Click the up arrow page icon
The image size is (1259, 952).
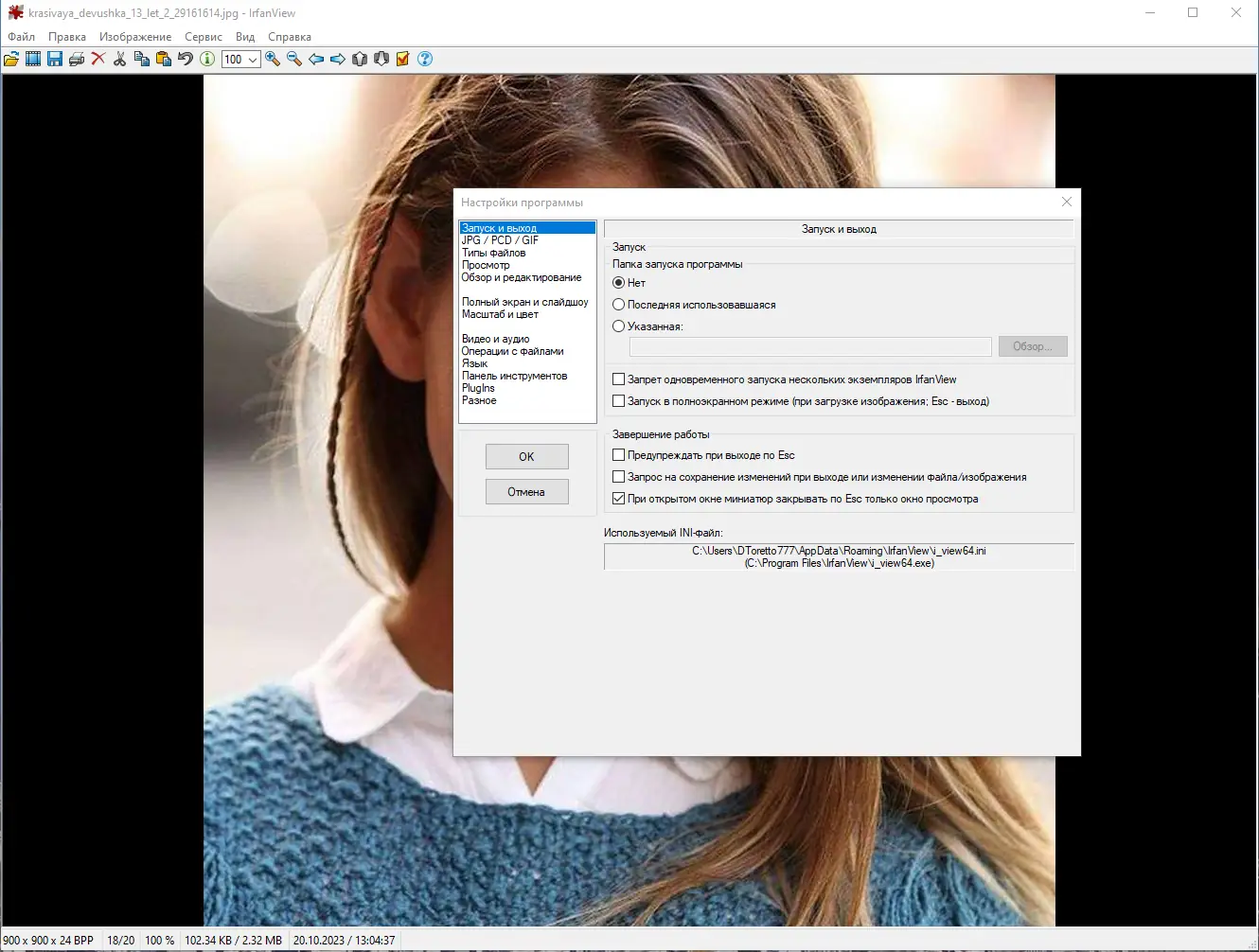(360, 59)
